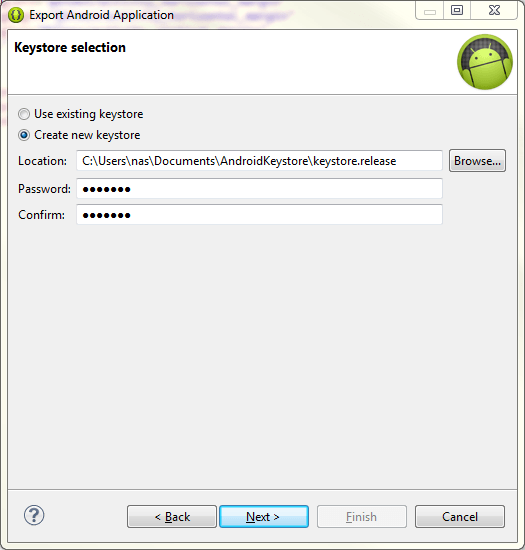Viewport: 525px width, 550px height.
Task: Minimize the export dialog window
Action: tap(430, 10)
